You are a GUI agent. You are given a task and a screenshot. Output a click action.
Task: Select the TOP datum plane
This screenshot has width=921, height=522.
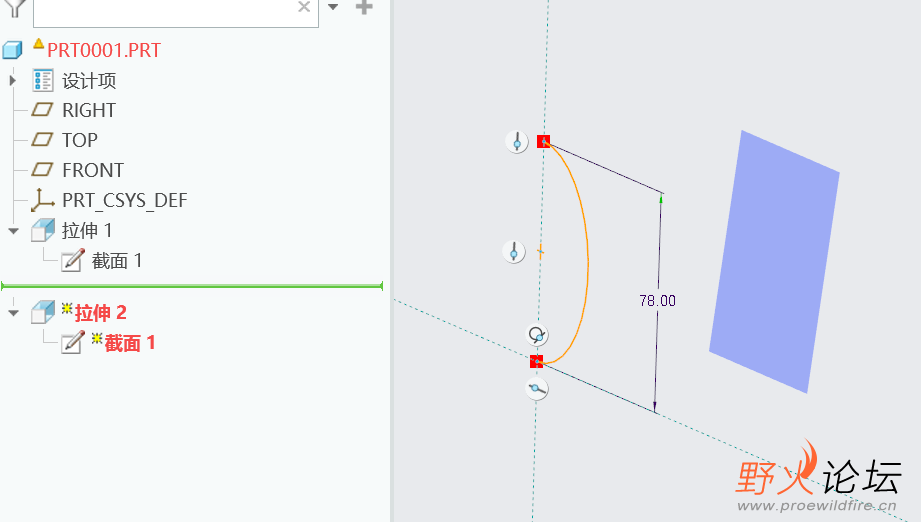(x=79, y=140)
